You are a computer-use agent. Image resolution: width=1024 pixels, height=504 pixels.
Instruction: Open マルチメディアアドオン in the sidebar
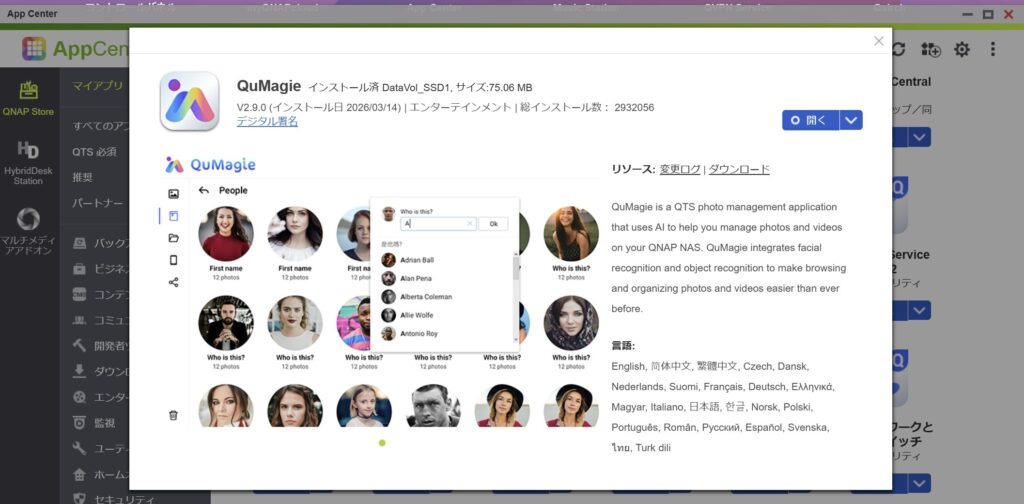pyautogui.click(x=28, y=232)
